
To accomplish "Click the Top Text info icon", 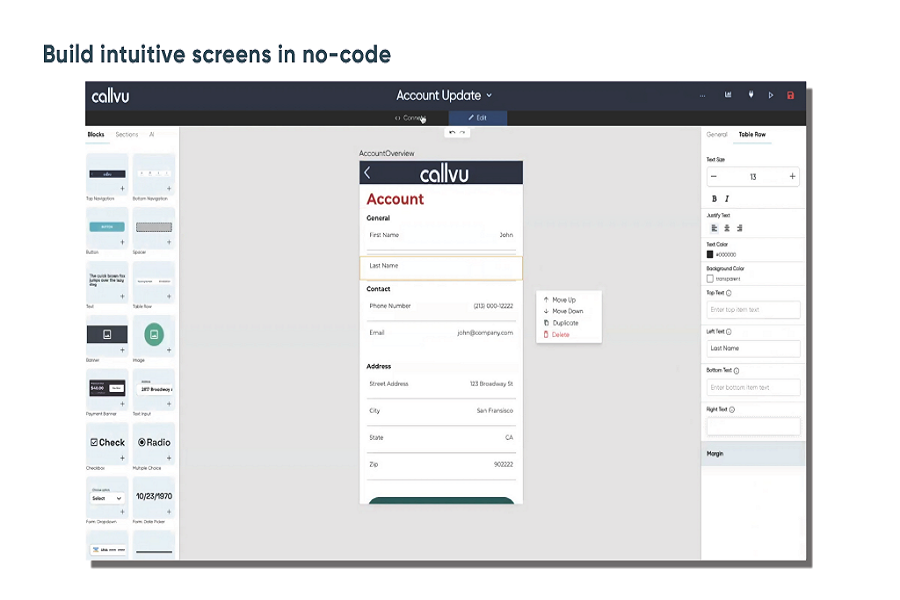I will pos(729,293).
